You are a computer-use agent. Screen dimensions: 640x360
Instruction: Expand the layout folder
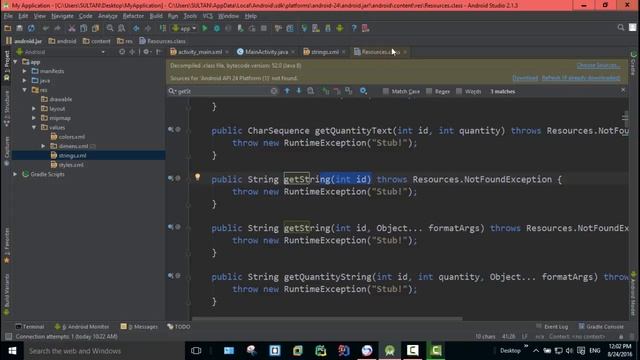(x=34, y=109)
